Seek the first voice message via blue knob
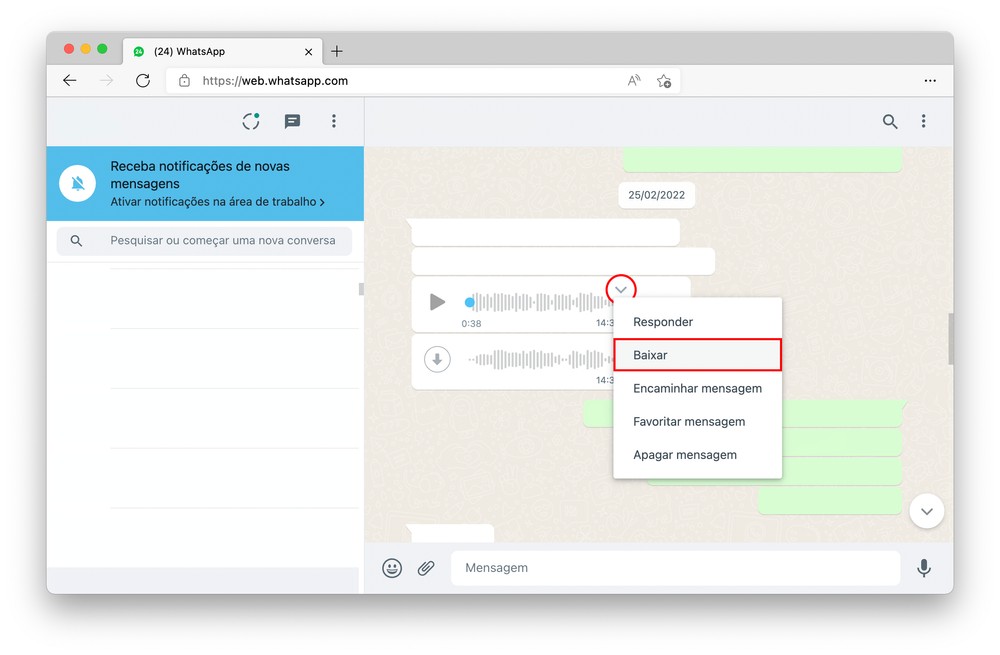 pos(469,302)
